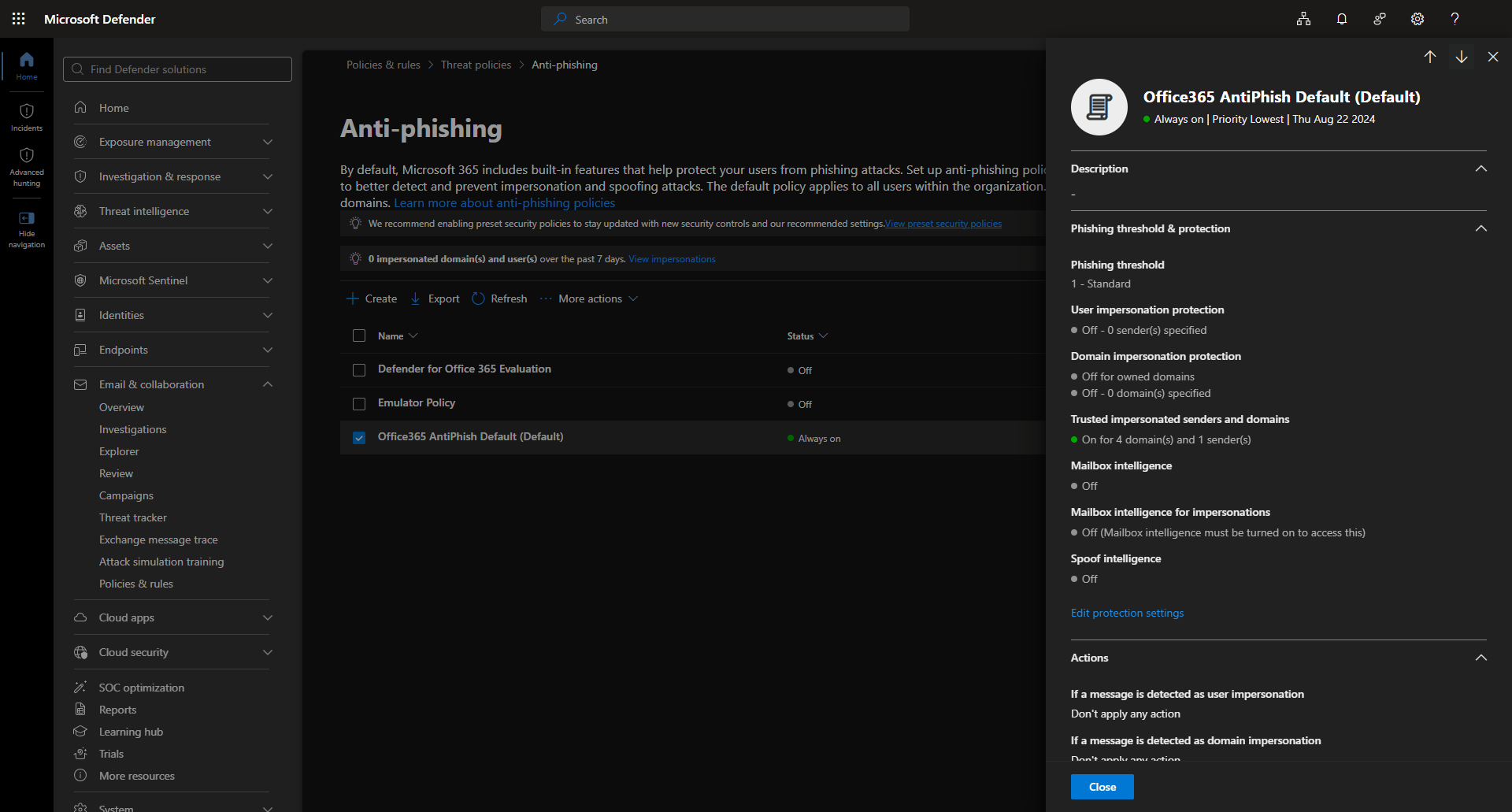
Task: Click Policies & rules breadcrumb
Action: coord(384,65)
